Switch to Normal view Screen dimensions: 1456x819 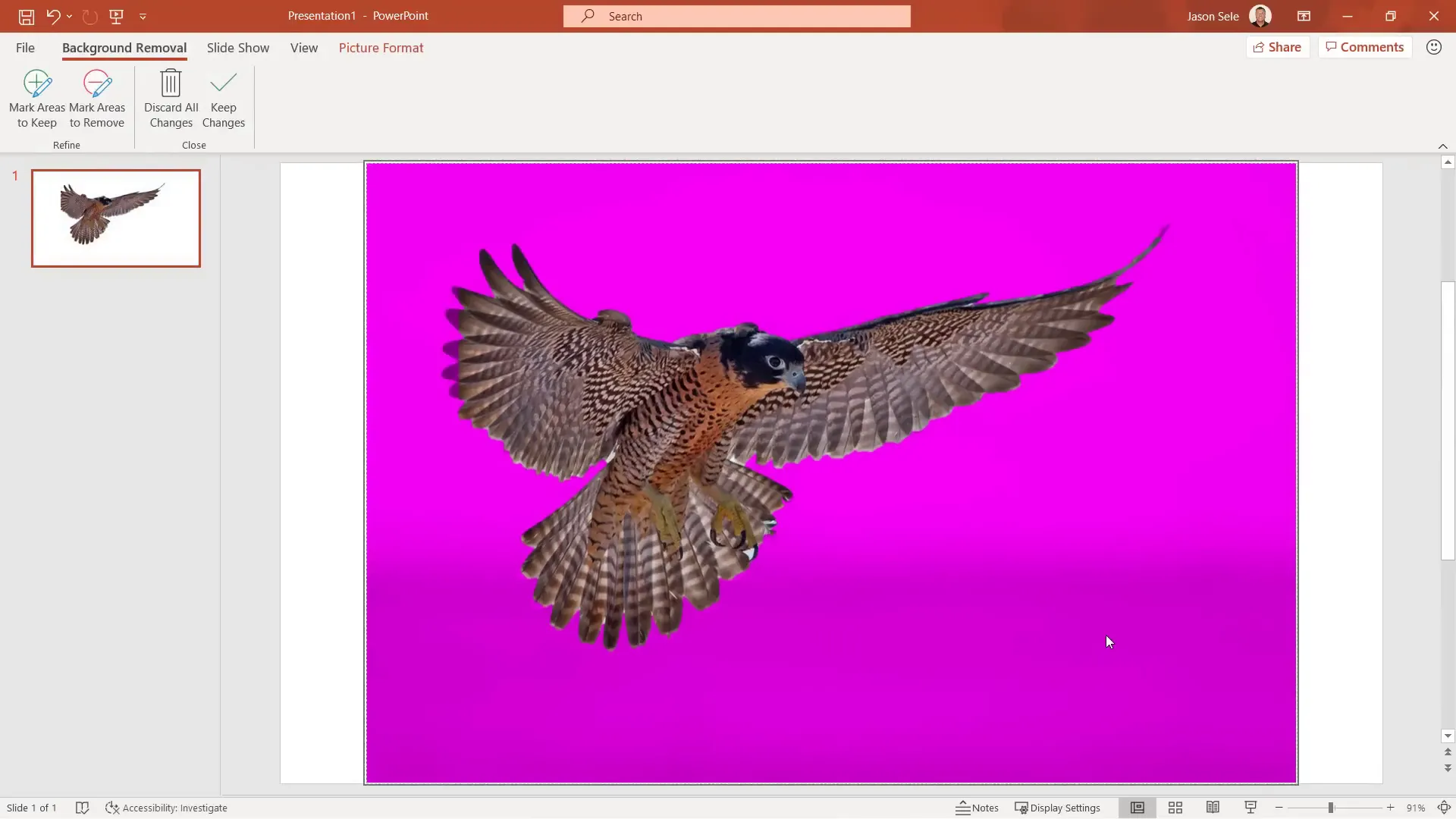point(1137,808)
